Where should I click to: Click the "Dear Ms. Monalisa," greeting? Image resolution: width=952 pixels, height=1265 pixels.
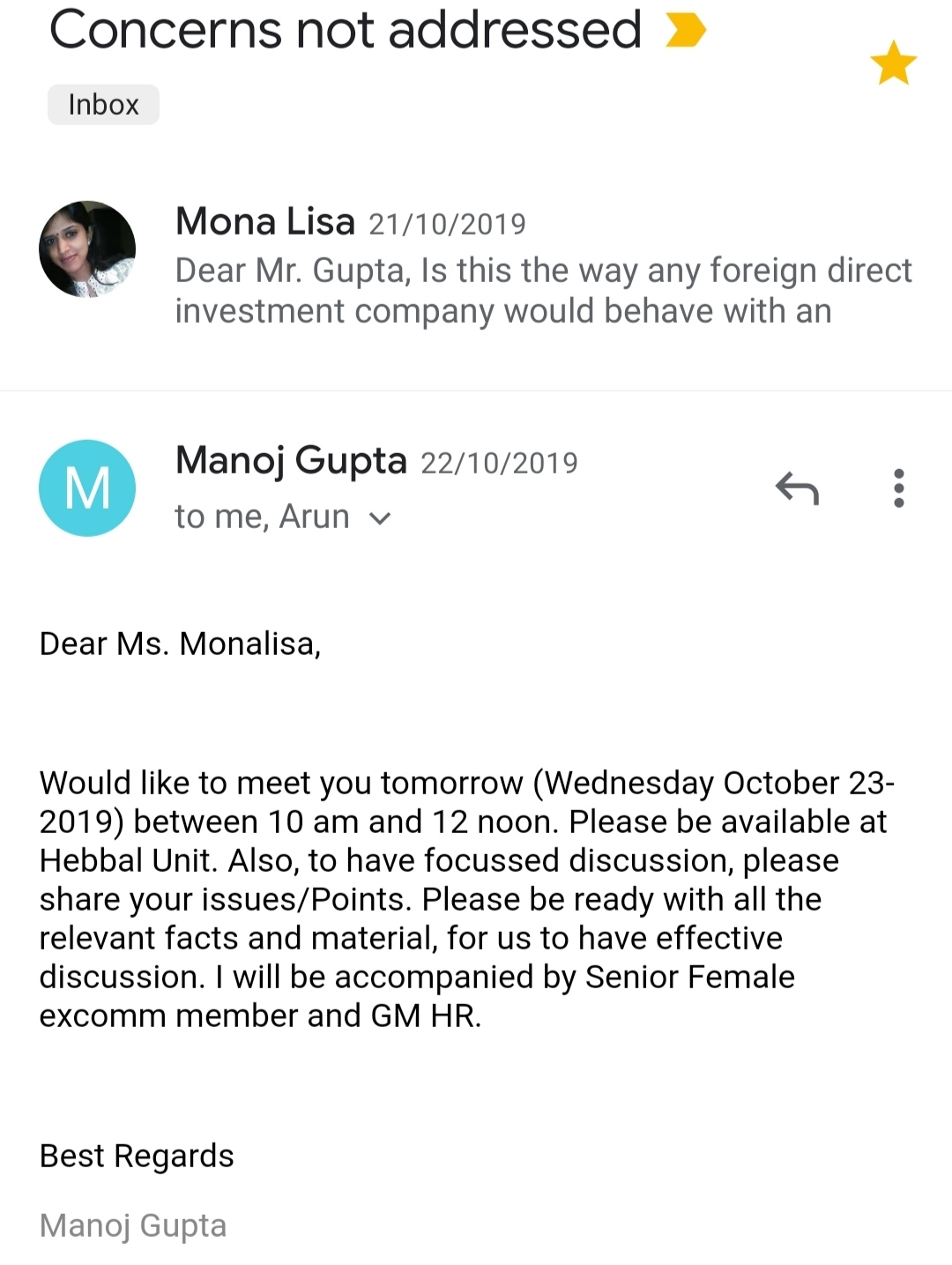180,644
